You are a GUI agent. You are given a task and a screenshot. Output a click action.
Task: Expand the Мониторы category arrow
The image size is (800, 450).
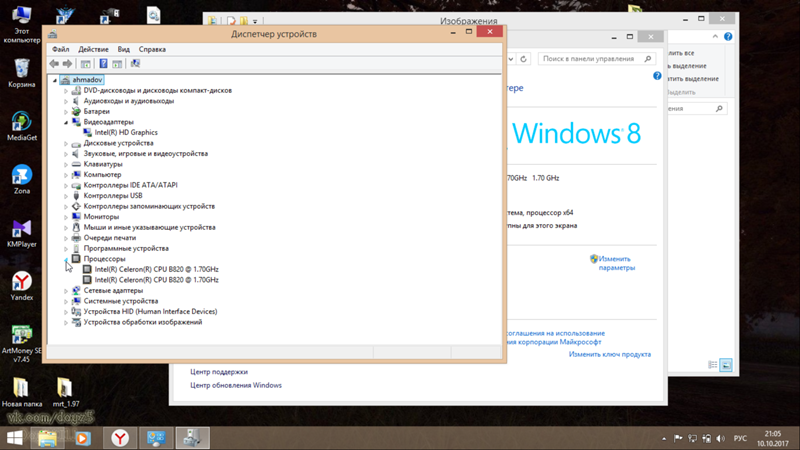pos(66,217)
